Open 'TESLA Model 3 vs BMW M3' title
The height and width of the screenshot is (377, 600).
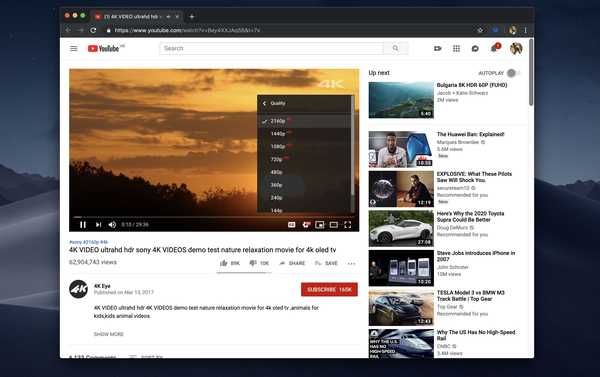point(470,295)
